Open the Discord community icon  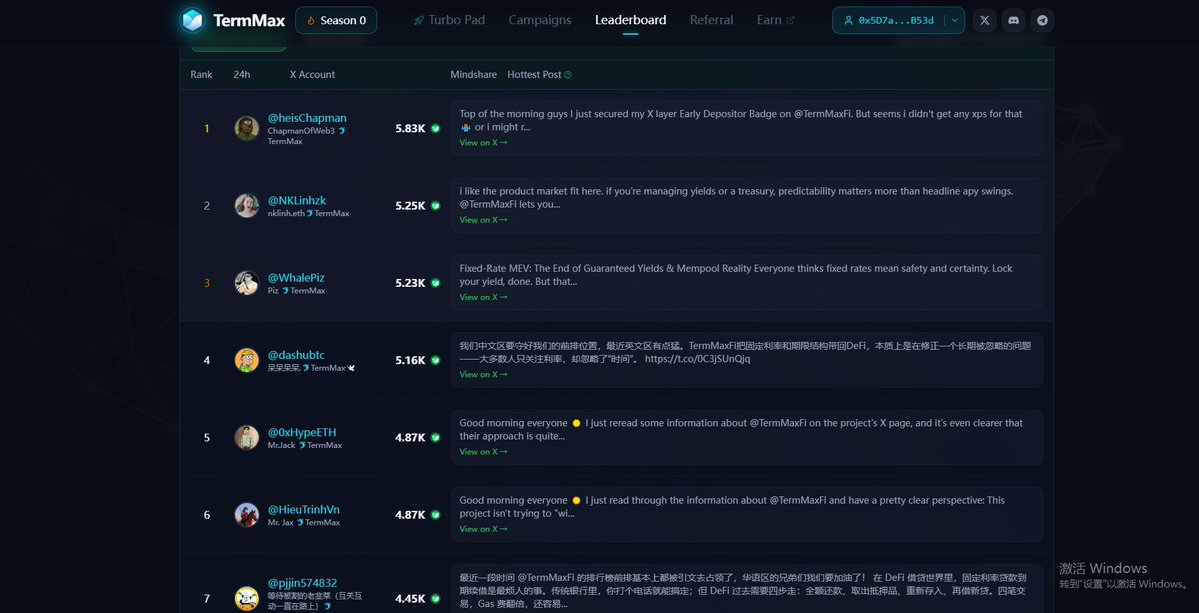click(x=1013, y=19)
